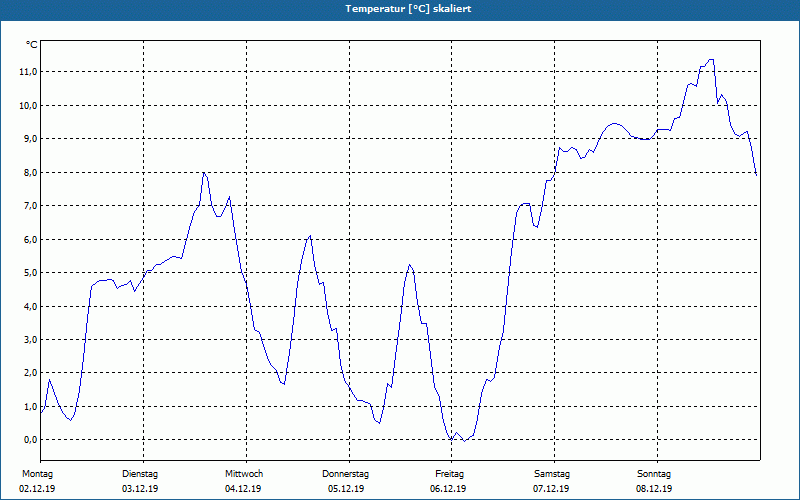Image resolution: width=800 pixels, height=500 pixels.
Task: Click the Sunday peak above 11 °C
Action: coord(711,60)
